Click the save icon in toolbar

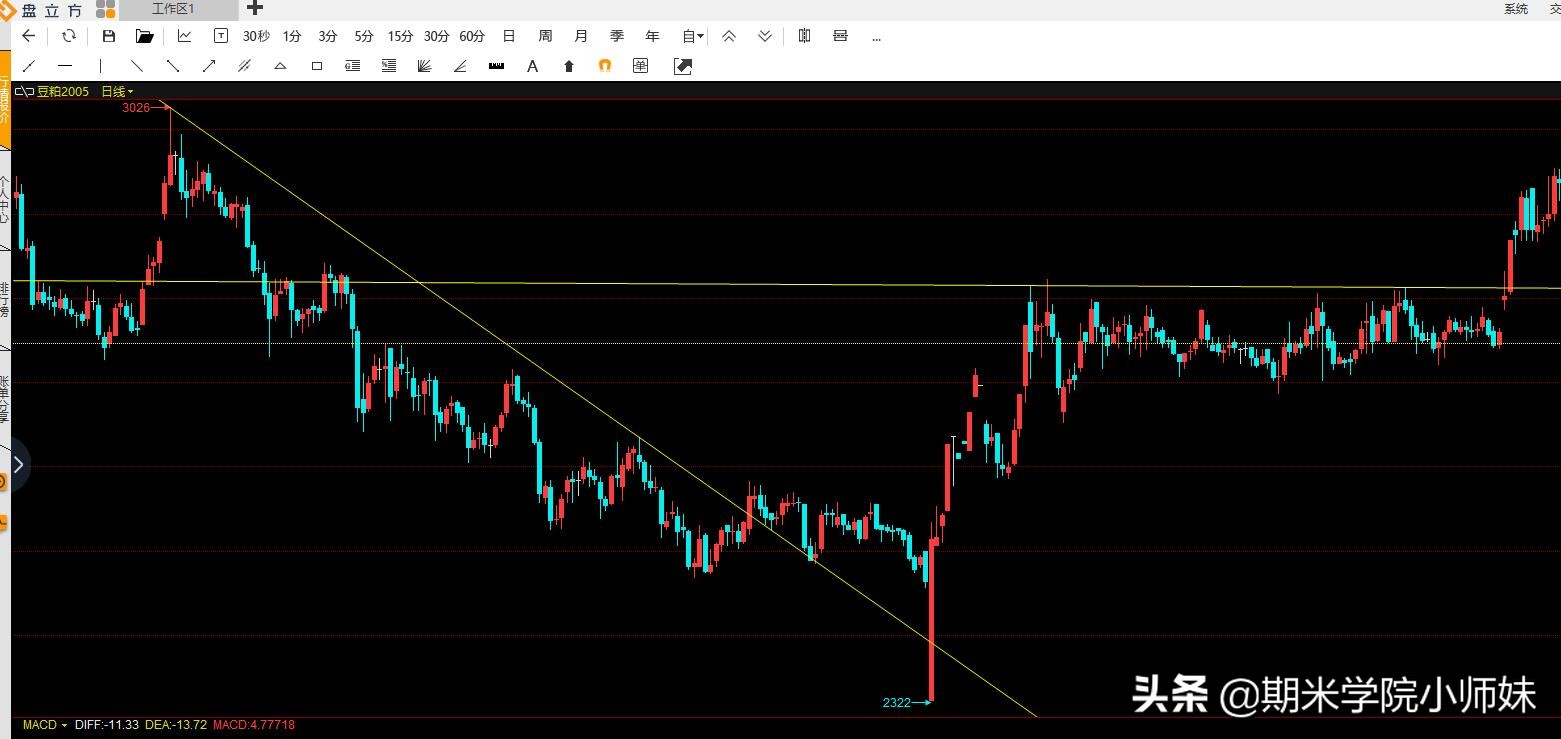point(109,36)
